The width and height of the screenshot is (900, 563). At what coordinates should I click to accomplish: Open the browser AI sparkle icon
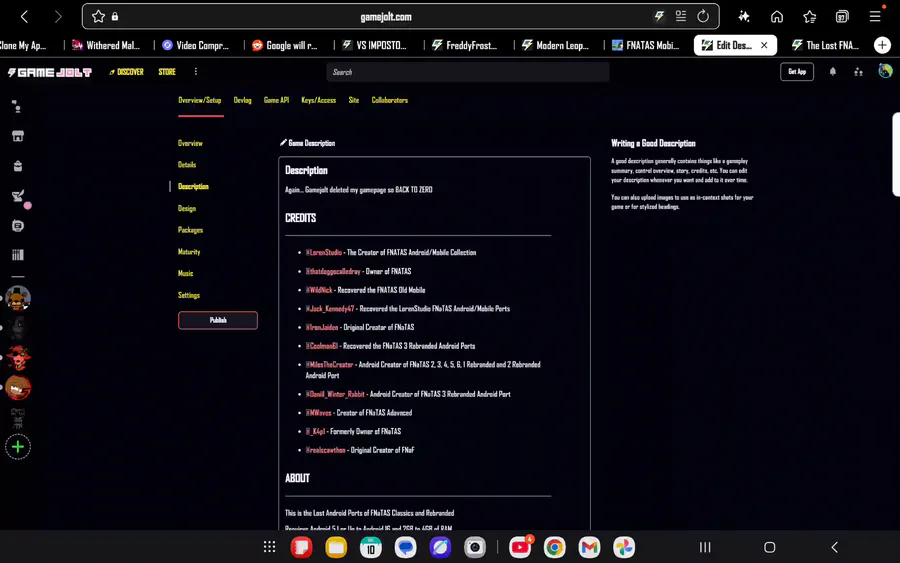(x=744, y=16)
